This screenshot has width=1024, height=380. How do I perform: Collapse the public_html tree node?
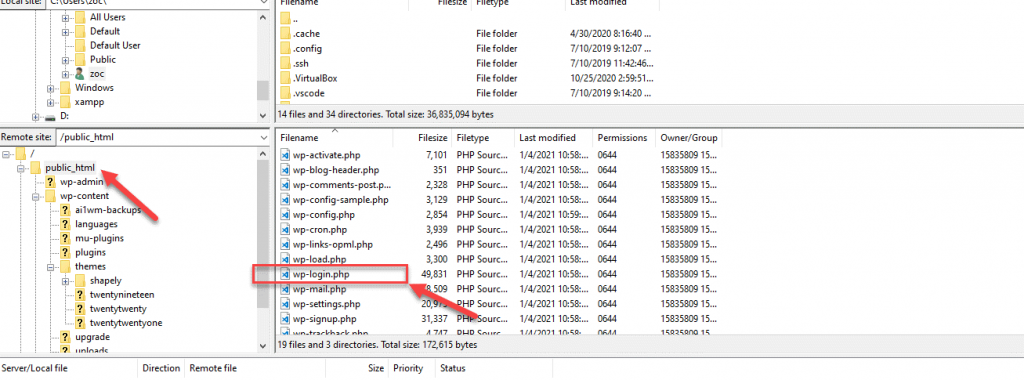[x=21, y=168]
